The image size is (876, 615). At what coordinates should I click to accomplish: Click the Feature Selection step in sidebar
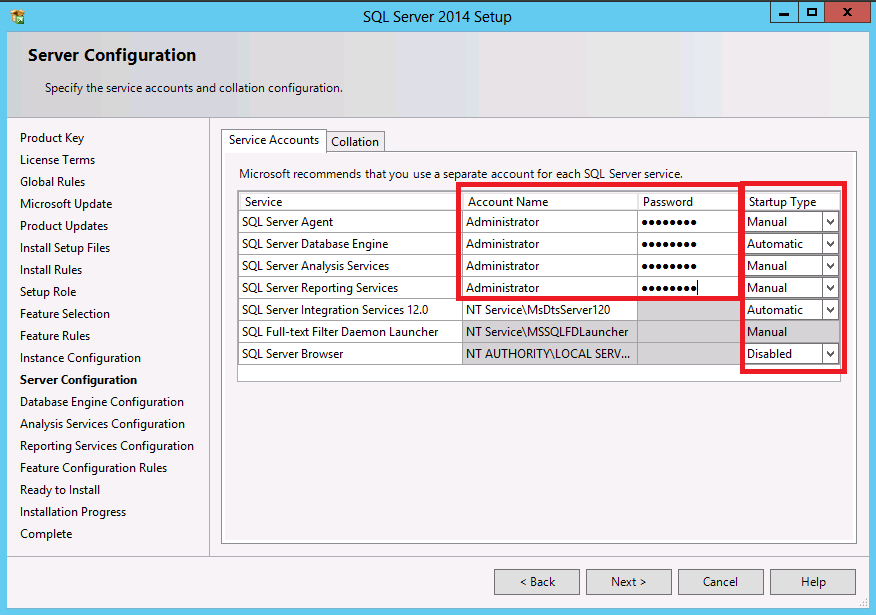pos(65,314)
